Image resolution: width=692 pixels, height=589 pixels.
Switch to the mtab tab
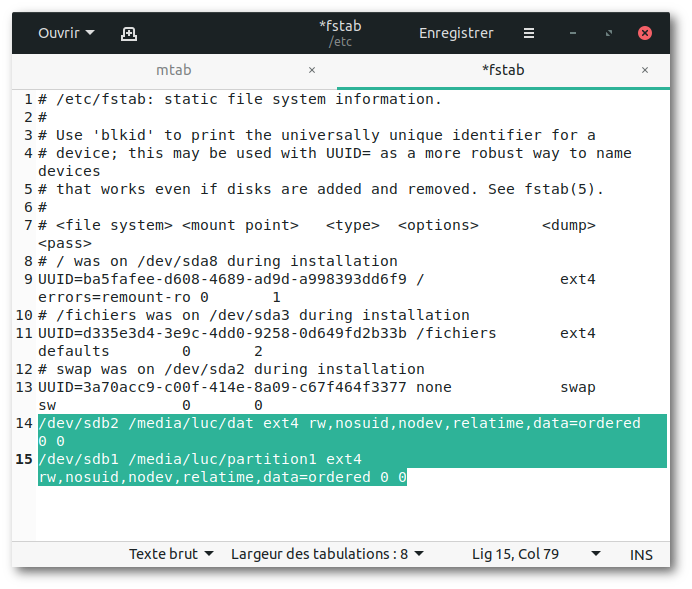(x=174, y=70)
